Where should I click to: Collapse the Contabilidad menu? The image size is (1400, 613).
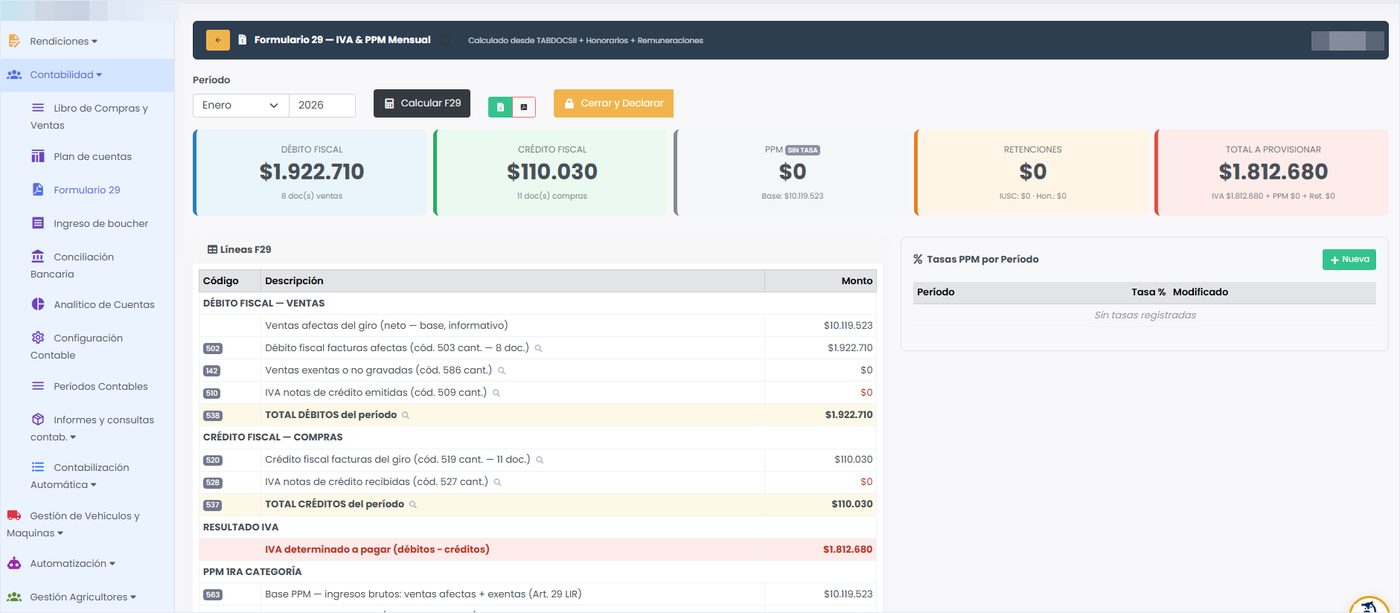(x=66, y=74)
